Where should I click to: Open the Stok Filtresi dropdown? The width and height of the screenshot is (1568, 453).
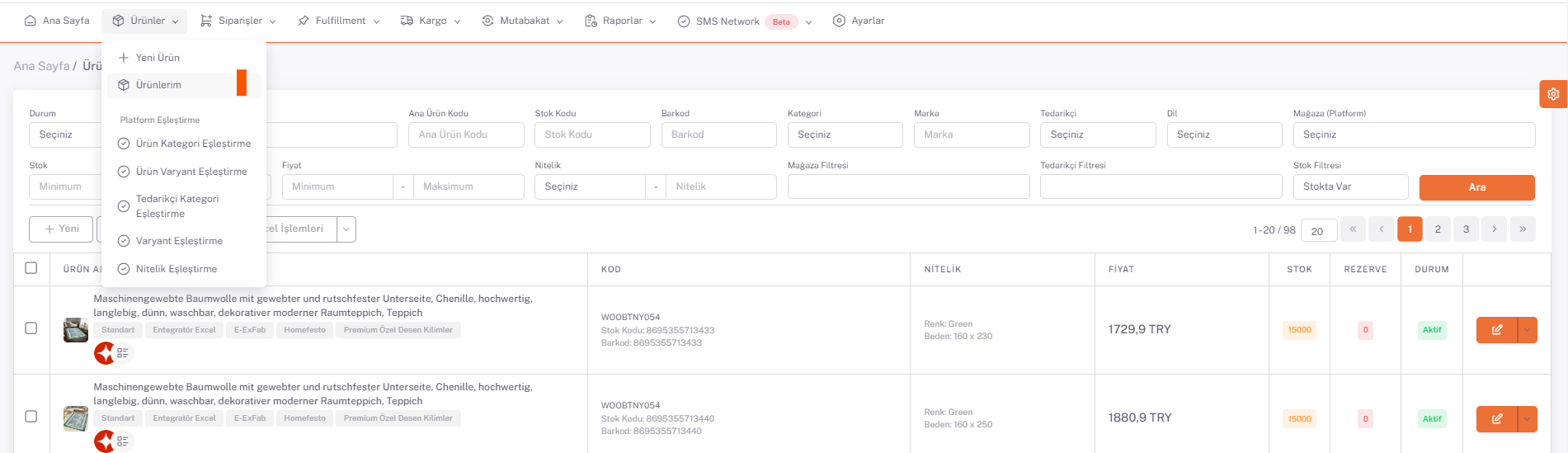pos(1349,186)
